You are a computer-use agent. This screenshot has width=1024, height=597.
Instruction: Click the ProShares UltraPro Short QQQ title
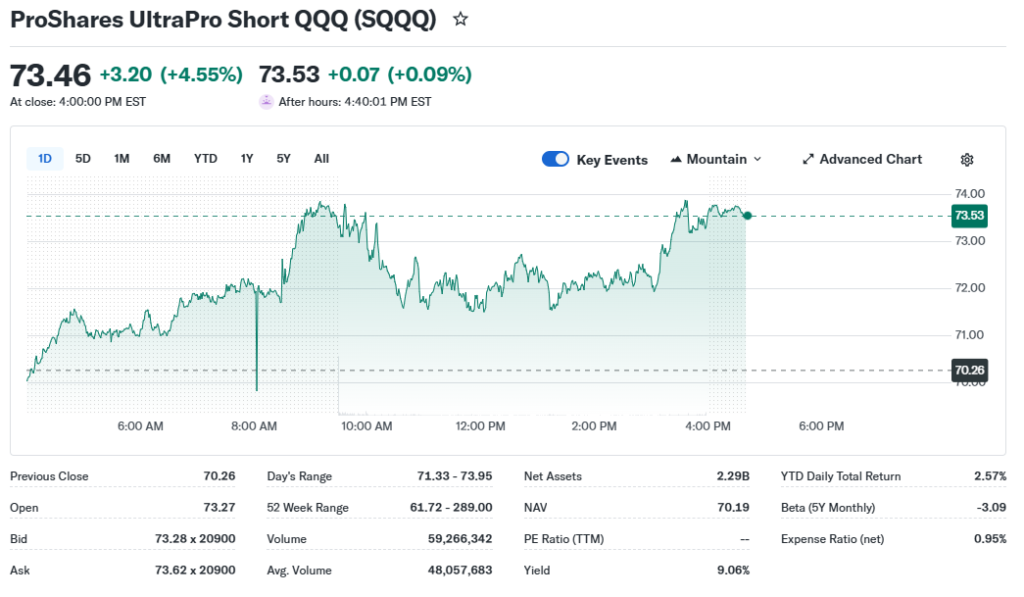click(223, 19)
